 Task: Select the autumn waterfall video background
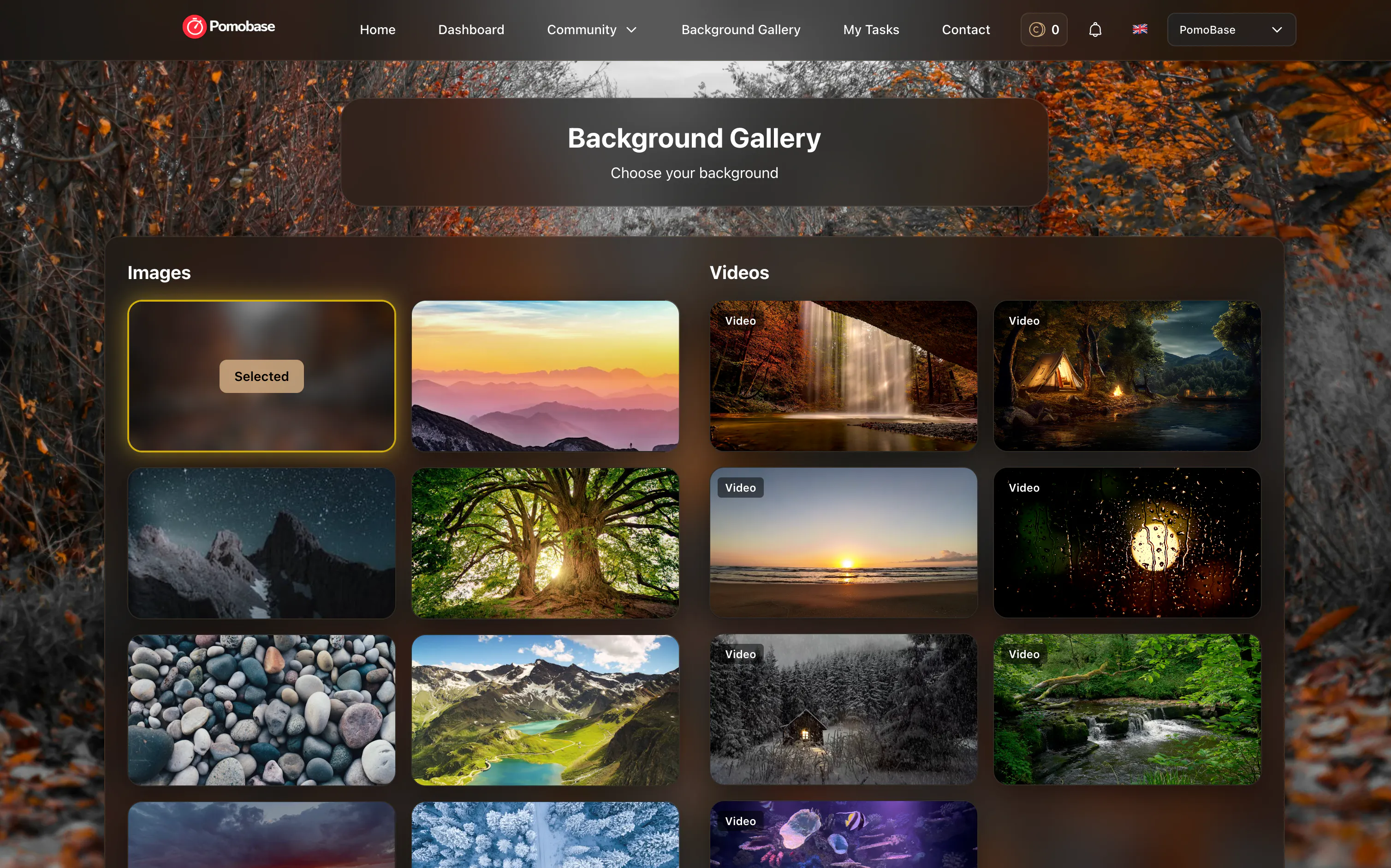[x=844, y=376]
